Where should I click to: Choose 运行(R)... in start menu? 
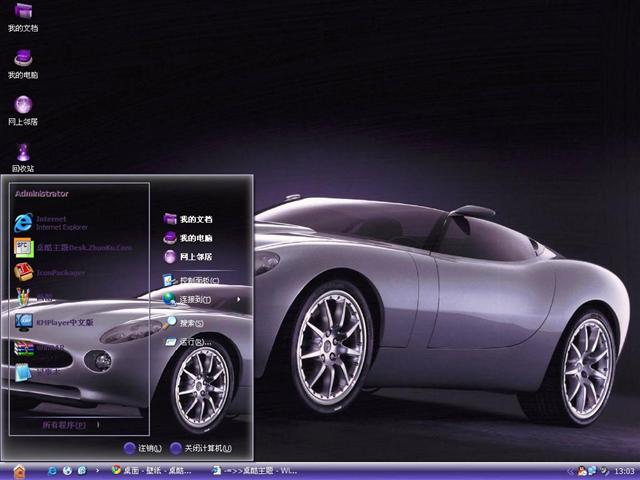coord(194,342)
